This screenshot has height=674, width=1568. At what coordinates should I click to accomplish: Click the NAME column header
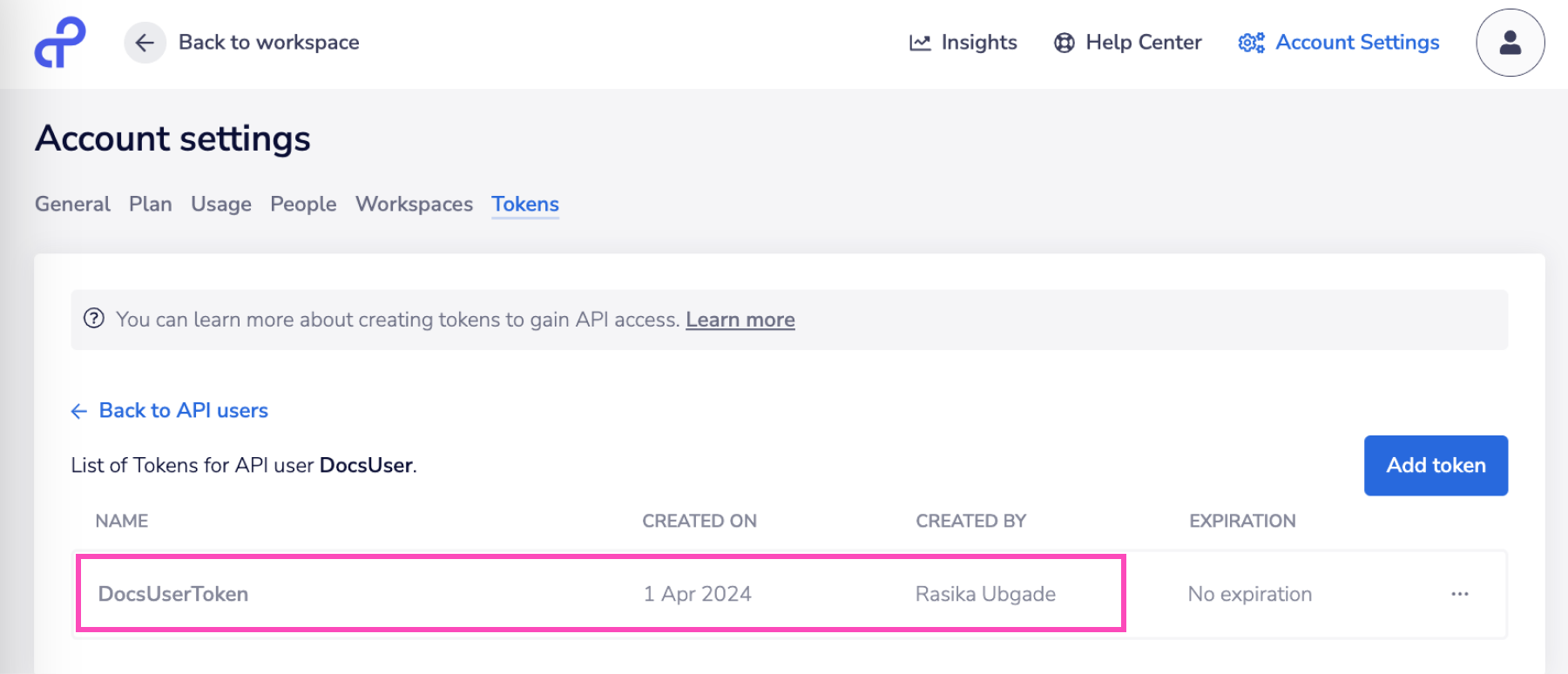(122, 521)
